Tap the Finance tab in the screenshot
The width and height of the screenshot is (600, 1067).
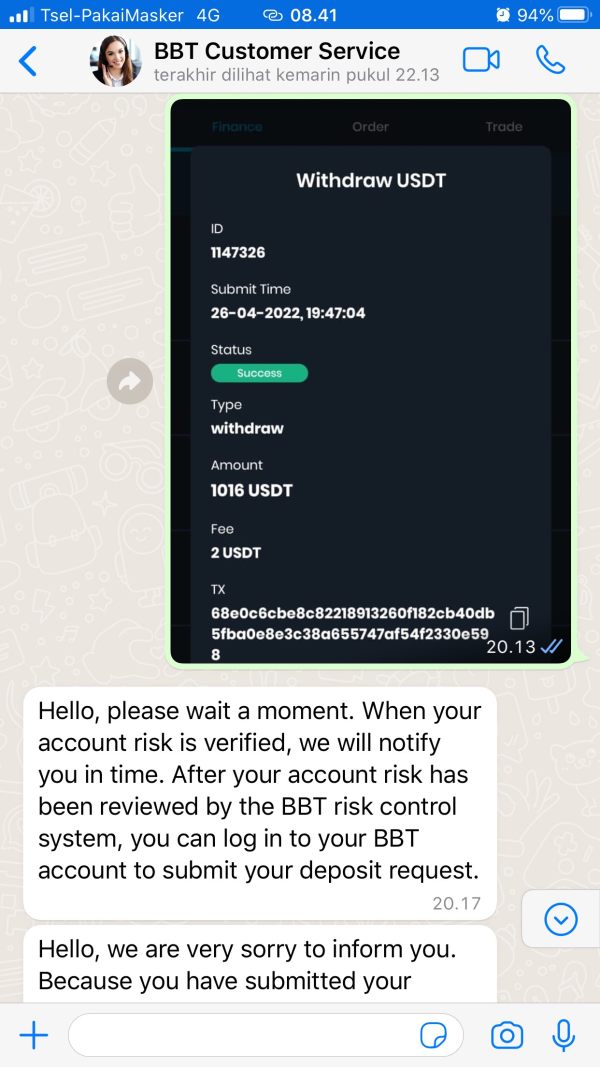[237, 127]
